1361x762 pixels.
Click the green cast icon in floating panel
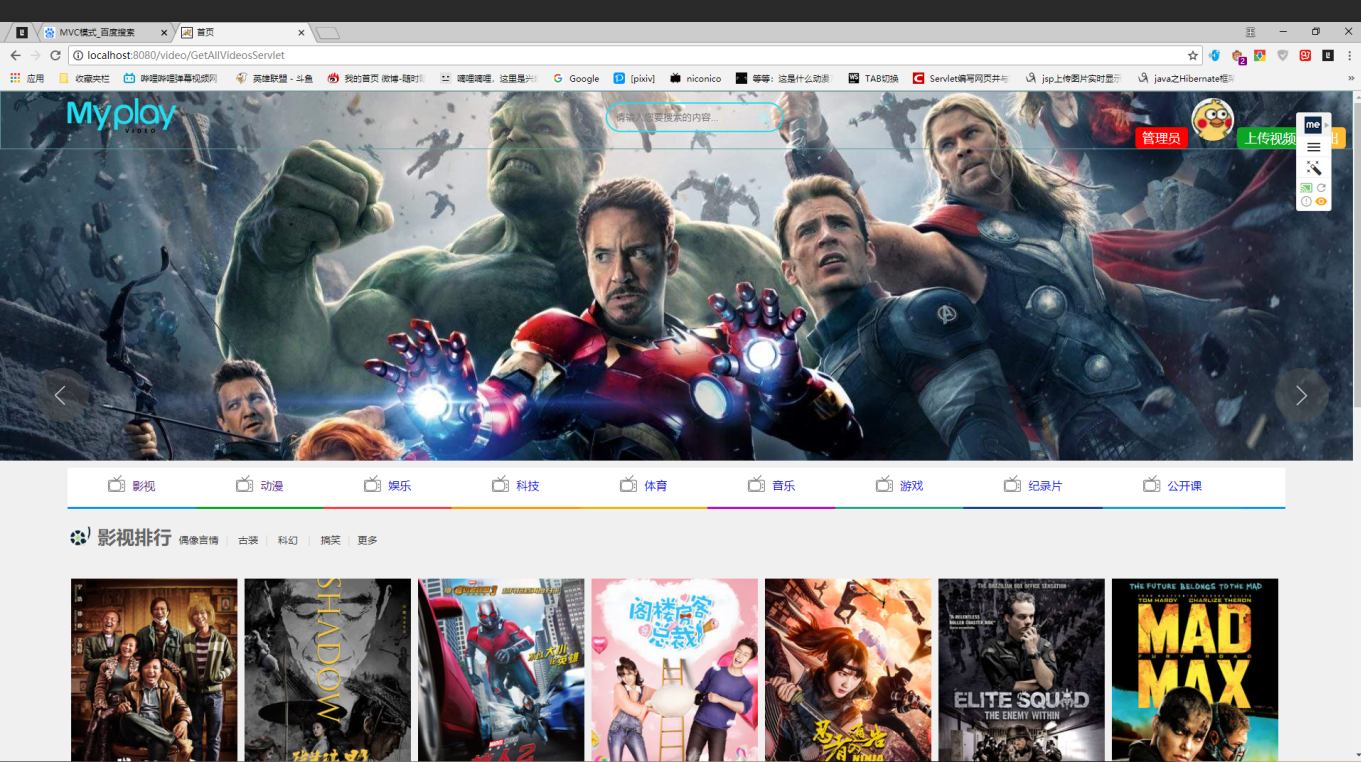point(1306,188)
